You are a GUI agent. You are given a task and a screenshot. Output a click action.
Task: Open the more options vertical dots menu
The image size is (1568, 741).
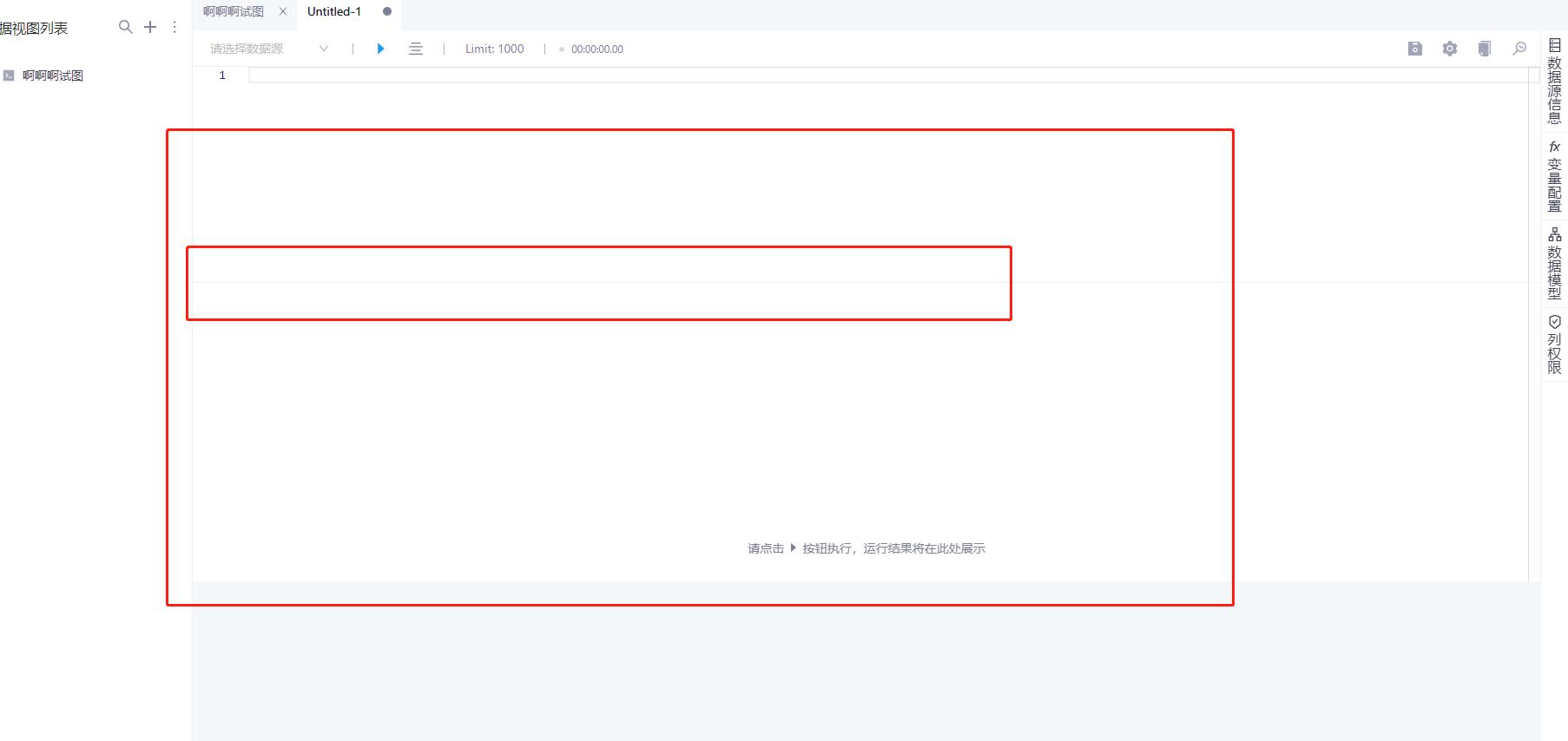175,27
